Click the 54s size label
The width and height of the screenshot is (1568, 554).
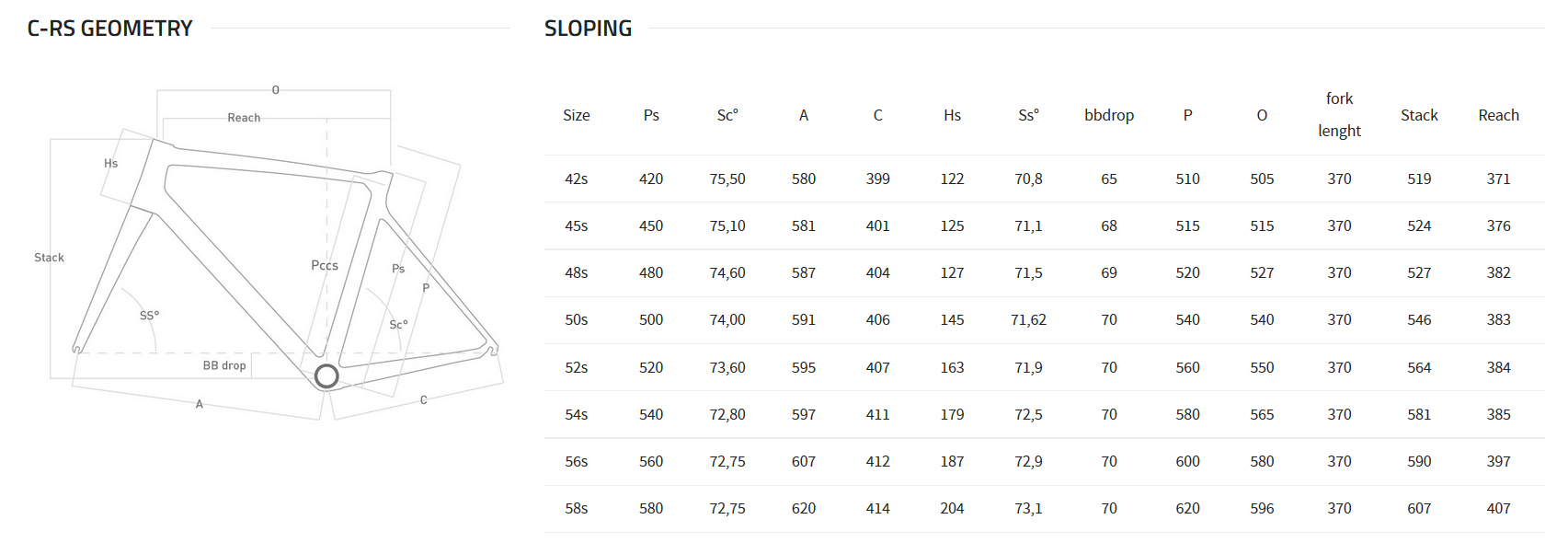click(577, 414)
